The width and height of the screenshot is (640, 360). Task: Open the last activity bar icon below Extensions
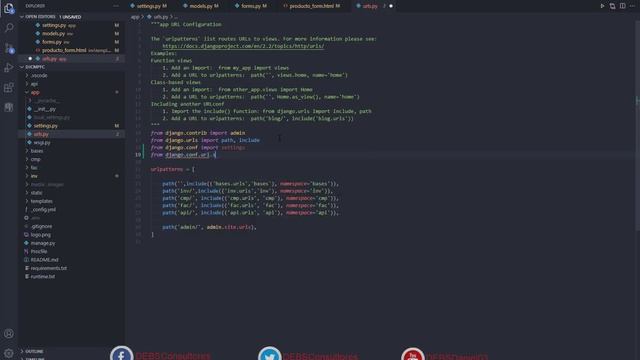click(9, 107)
